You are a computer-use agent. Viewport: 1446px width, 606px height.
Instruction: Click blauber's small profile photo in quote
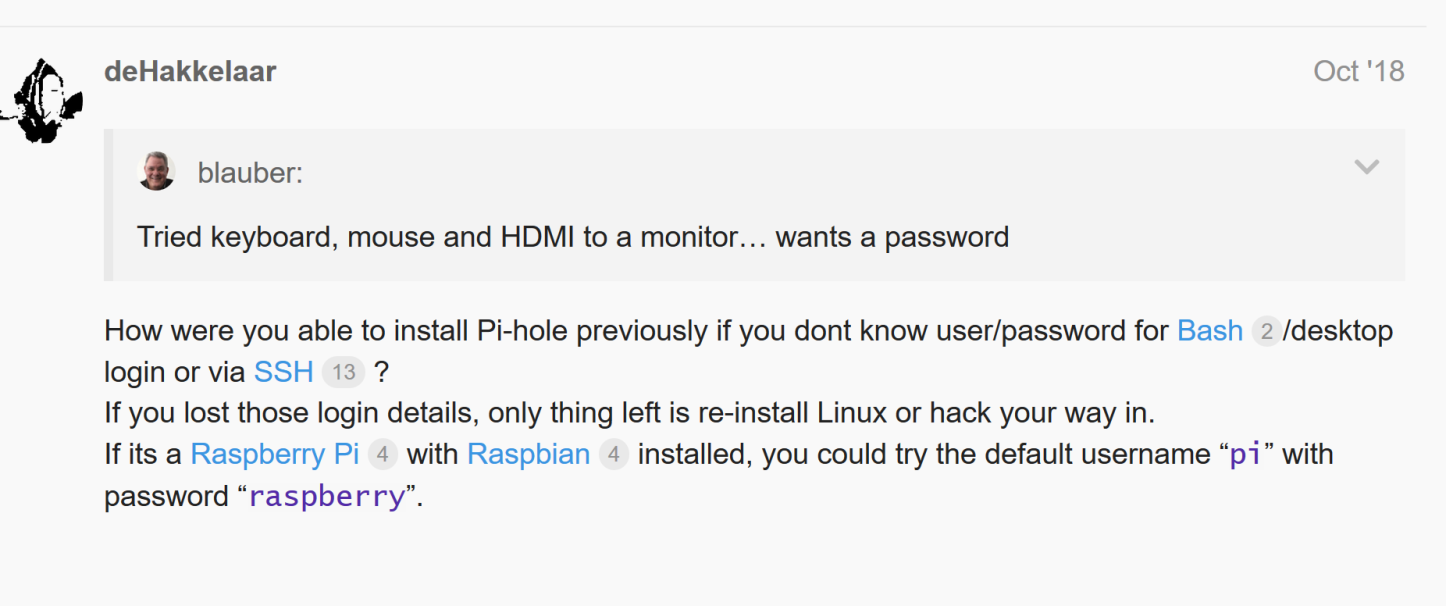[x=156, y=172]
